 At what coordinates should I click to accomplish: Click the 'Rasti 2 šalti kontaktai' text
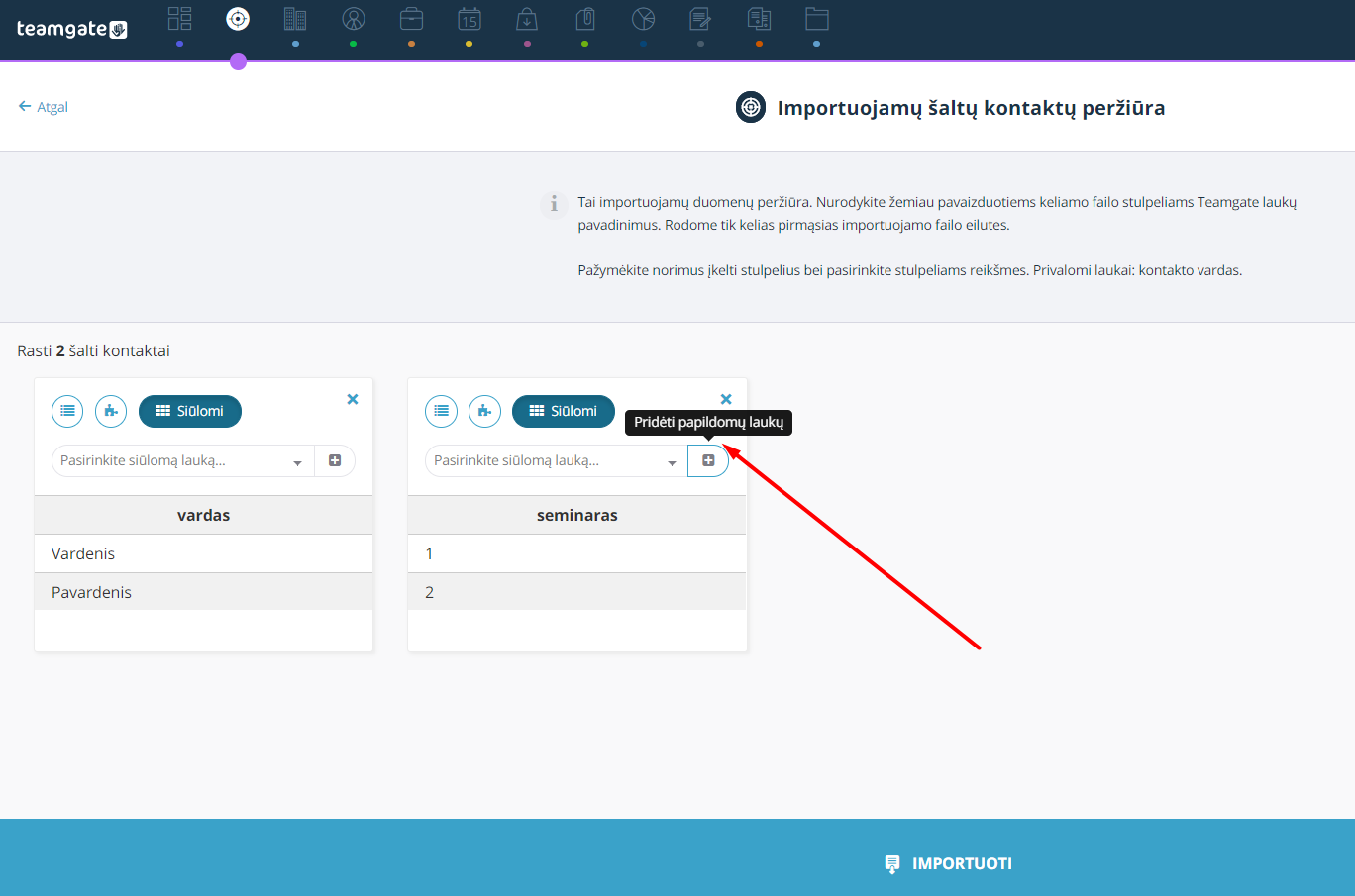94,350
